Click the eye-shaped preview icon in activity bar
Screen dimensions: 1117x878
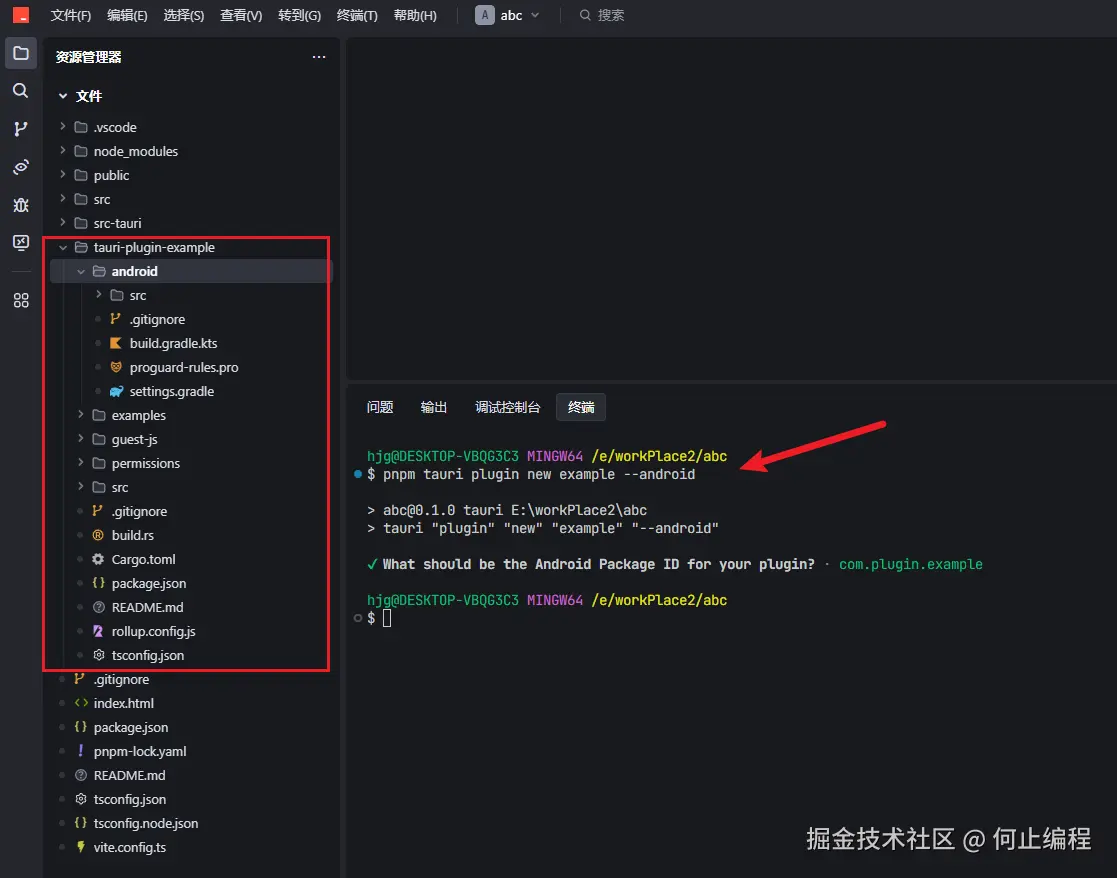click(x=21, y=167)
